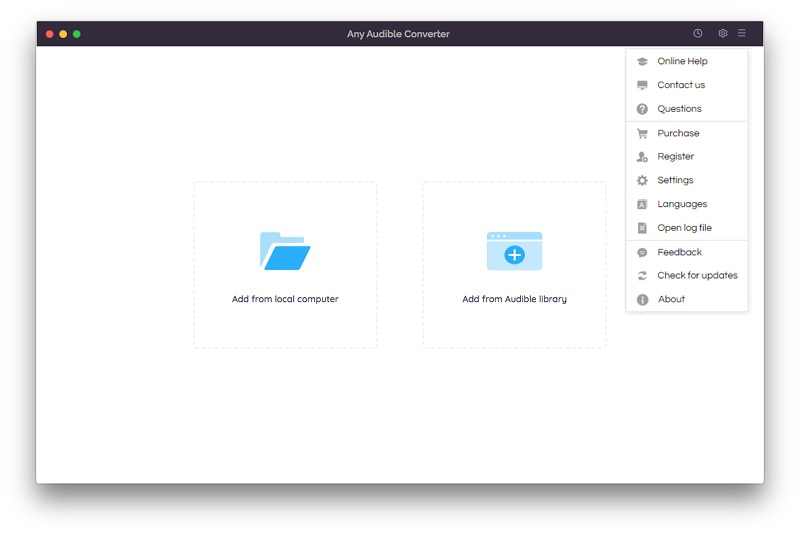Open the About menu item

(687, 299)
